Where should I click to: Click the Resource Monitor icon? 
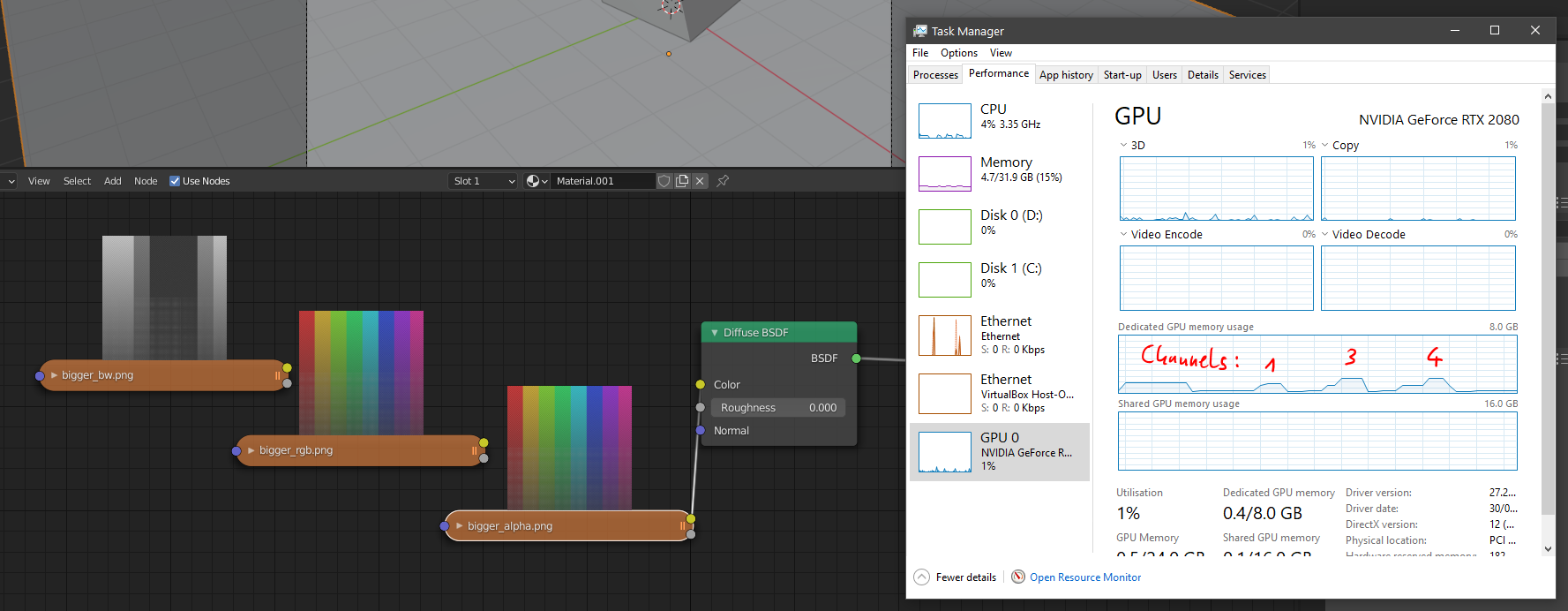pyautogui.click(x=1018, y=577)
